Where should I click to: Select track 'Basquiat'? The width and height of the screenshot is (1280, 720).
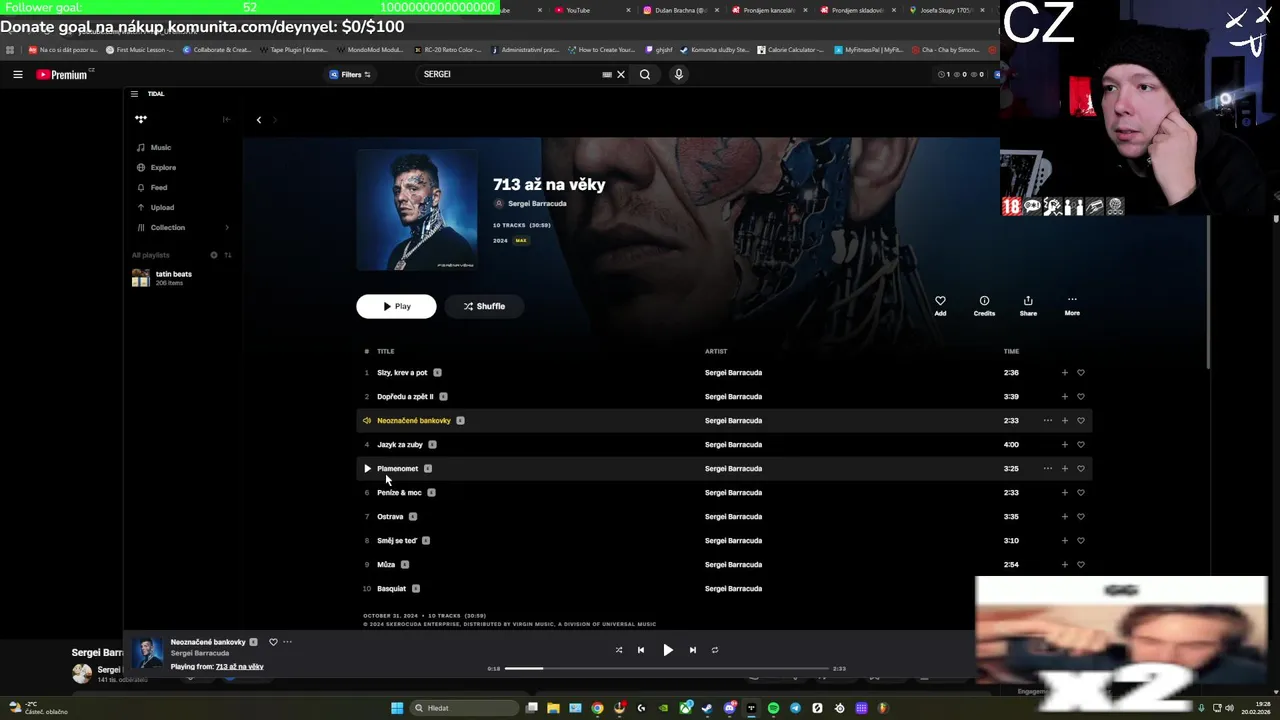tap(392, 588)
